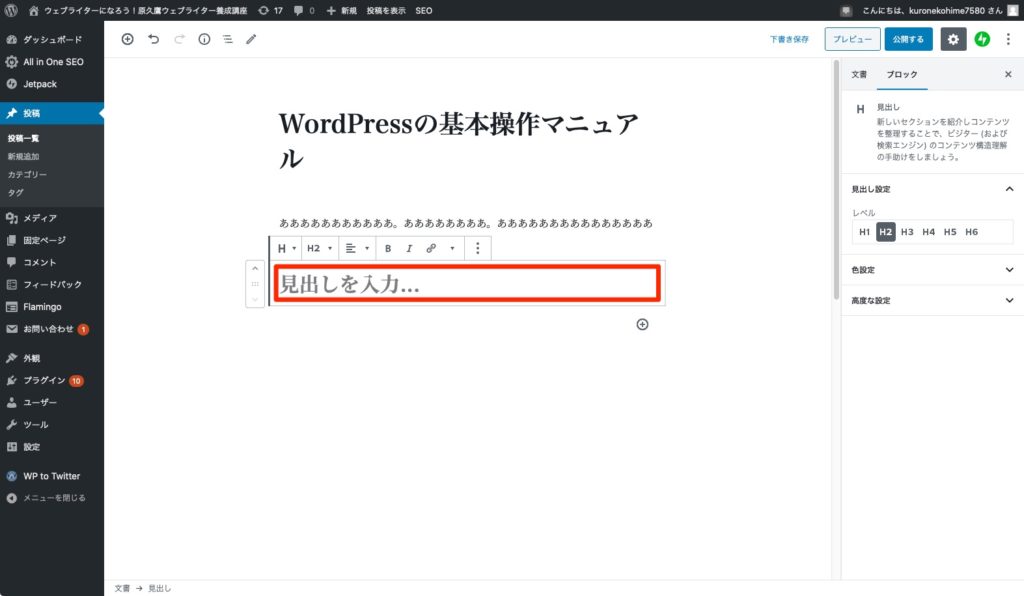
Task: Click the post title WordPressの基本操作マニュアル
Action: click(x=458, y=140)
